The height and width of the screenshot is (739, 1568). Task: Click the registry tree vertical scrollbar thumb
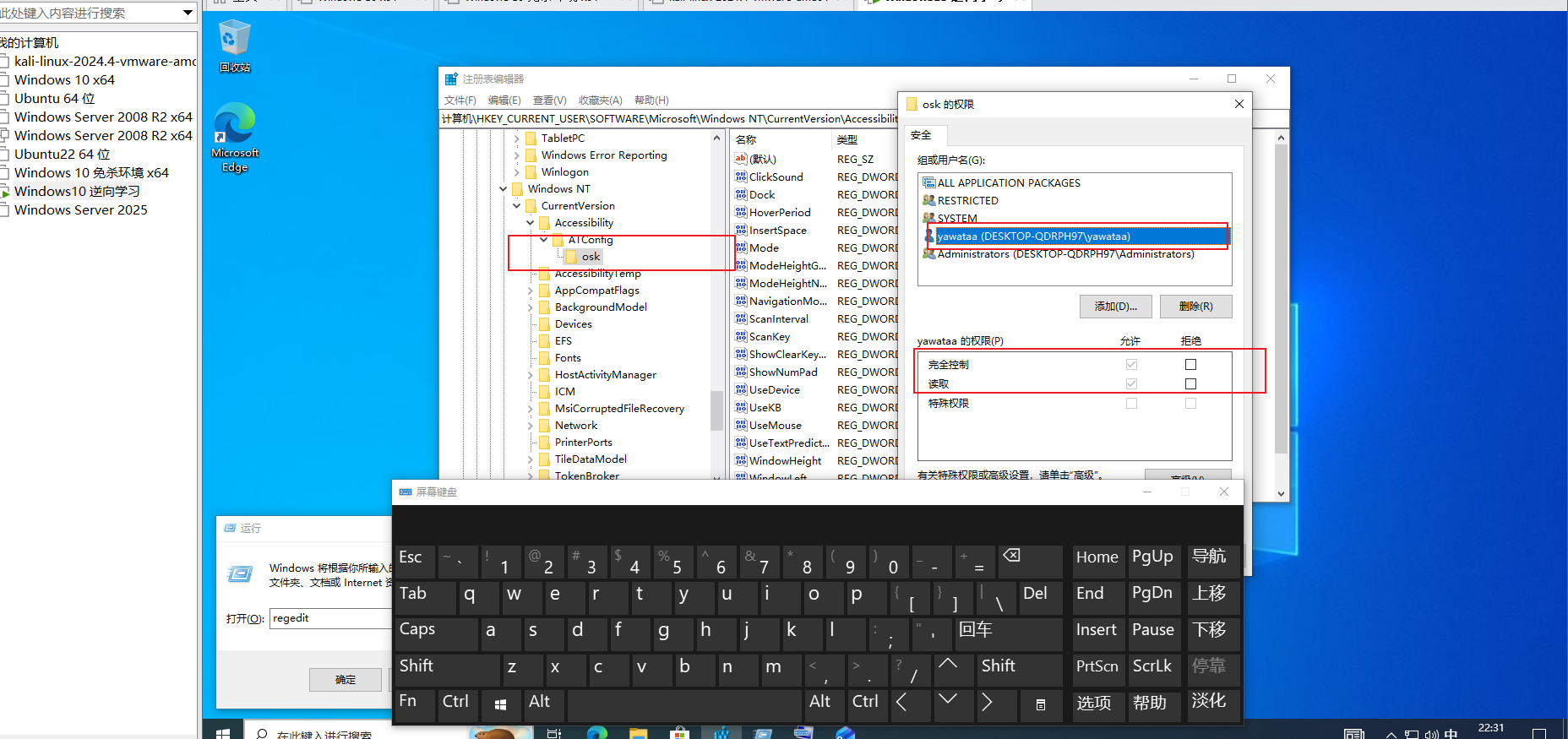[x=716, y=410]
